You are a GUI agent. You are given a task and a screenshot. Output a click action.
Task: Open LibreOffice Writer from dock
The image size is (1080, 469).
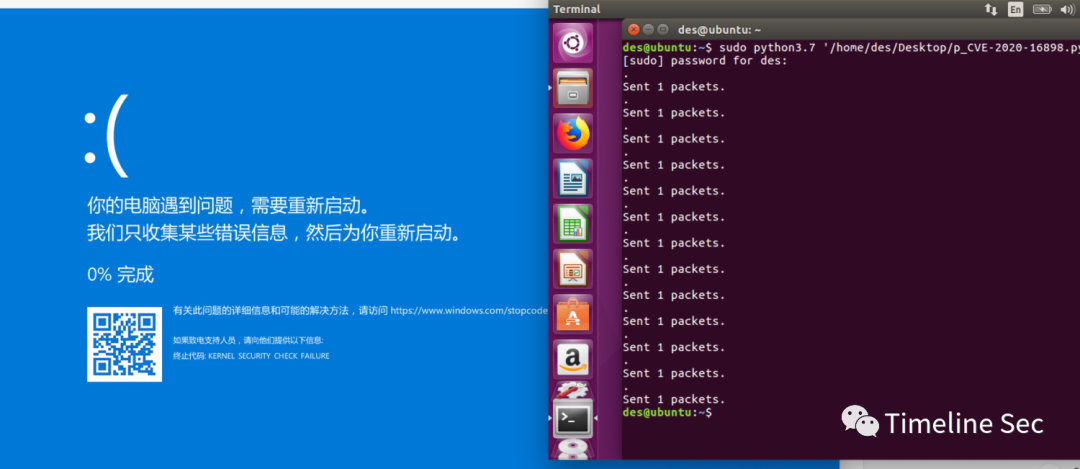coord(573,180)
